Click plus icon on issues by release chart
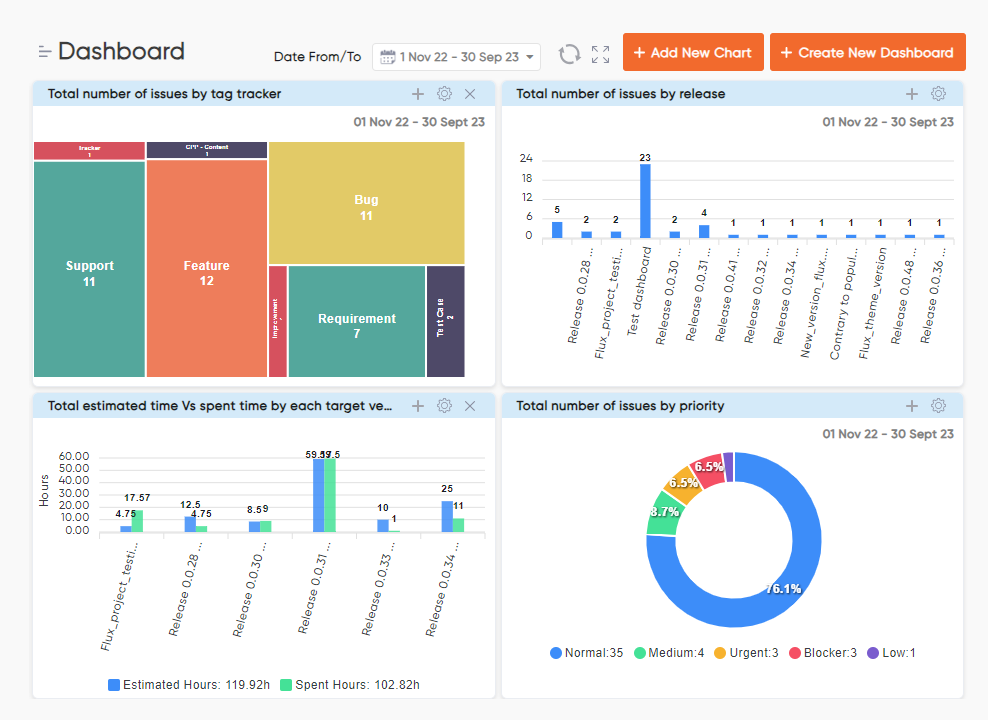This screenshot has height=720, width=988. coord(911,93)
